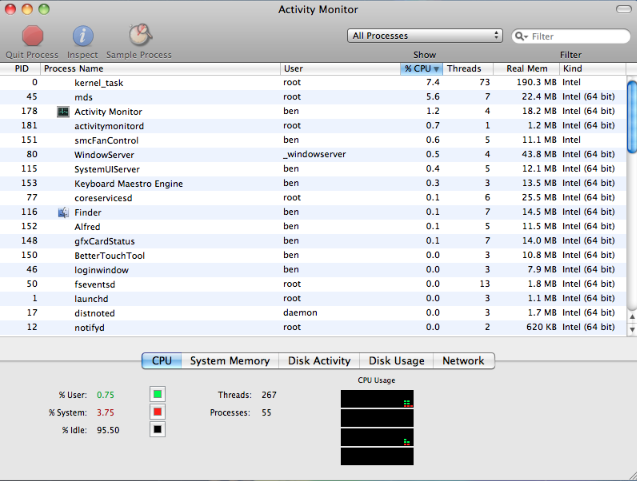Click the Processes count 55
637x481 pixels.
pos(266,413)
